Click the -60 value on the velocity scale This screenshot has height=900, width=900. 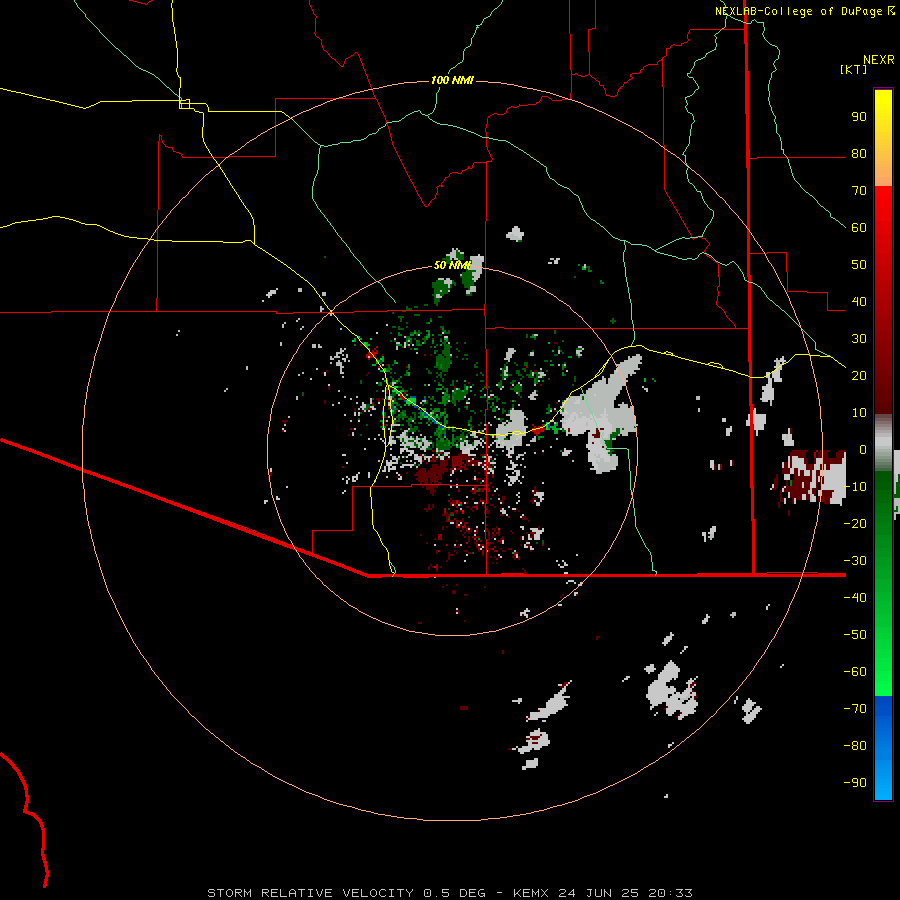pos(855,672)
